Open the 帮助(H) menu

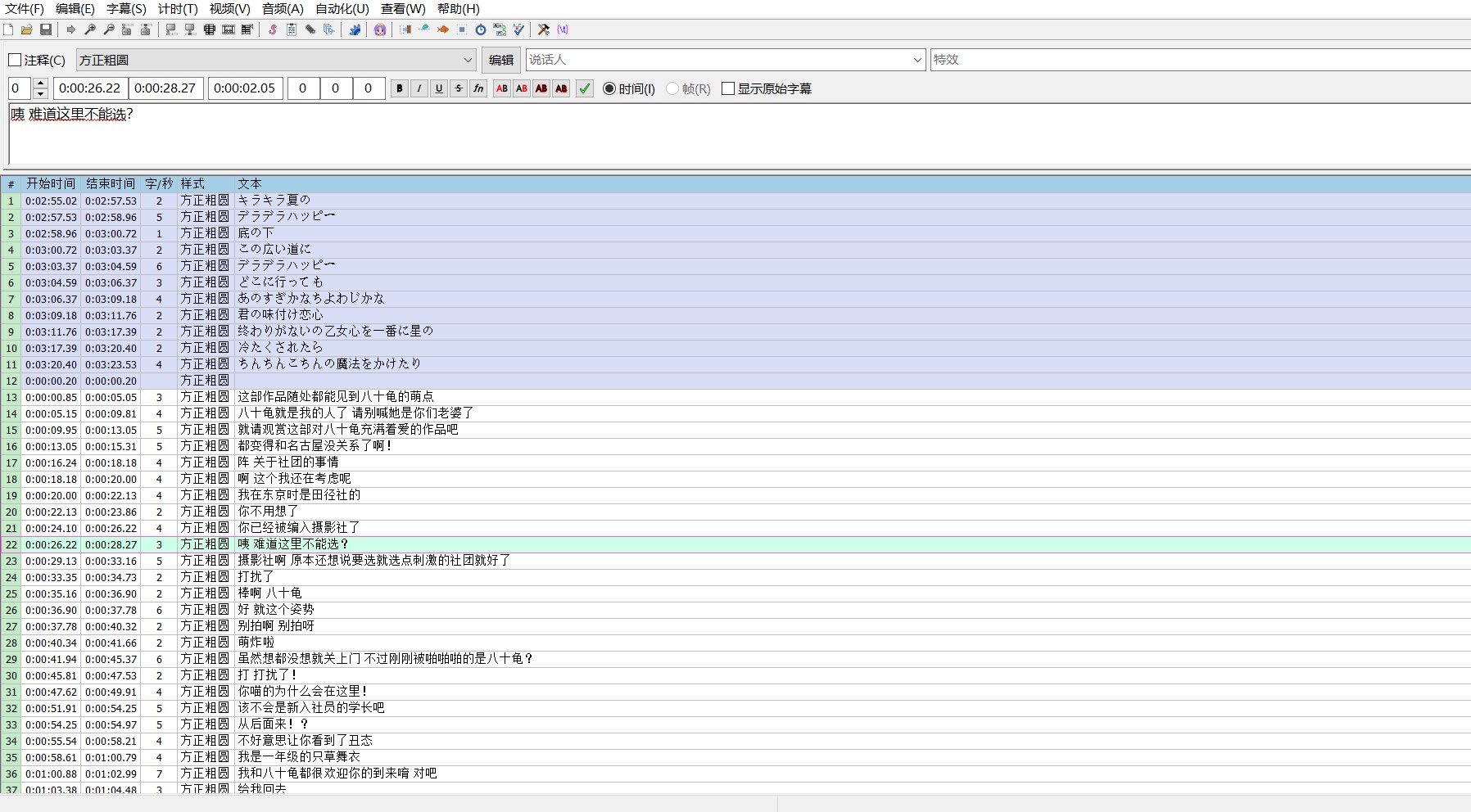click(x=459, y=9)
